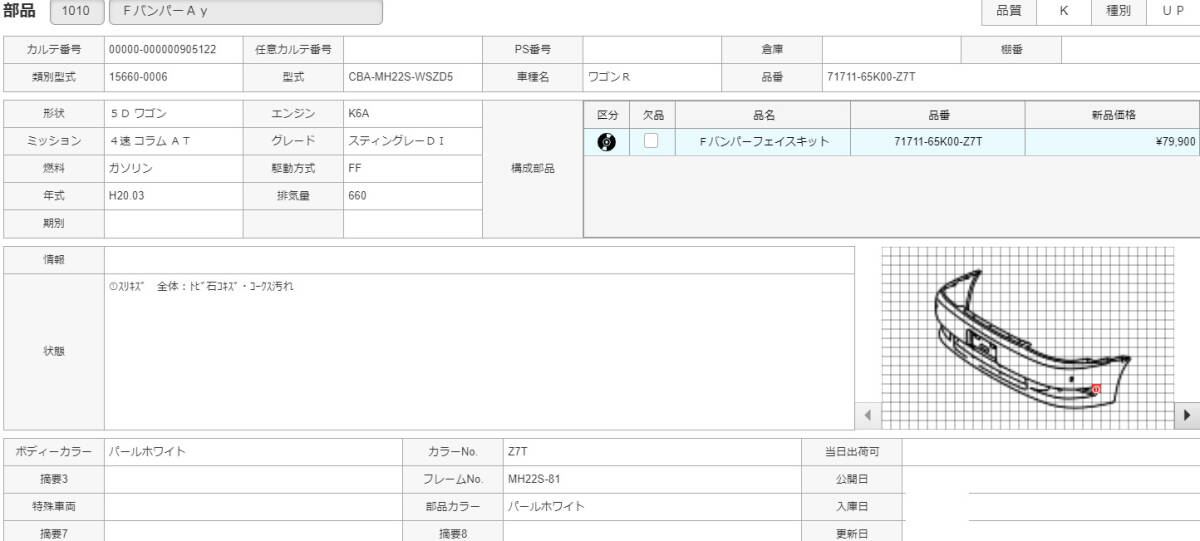
Task: Click the empty PS番号 field
Action: coord(652,49)
